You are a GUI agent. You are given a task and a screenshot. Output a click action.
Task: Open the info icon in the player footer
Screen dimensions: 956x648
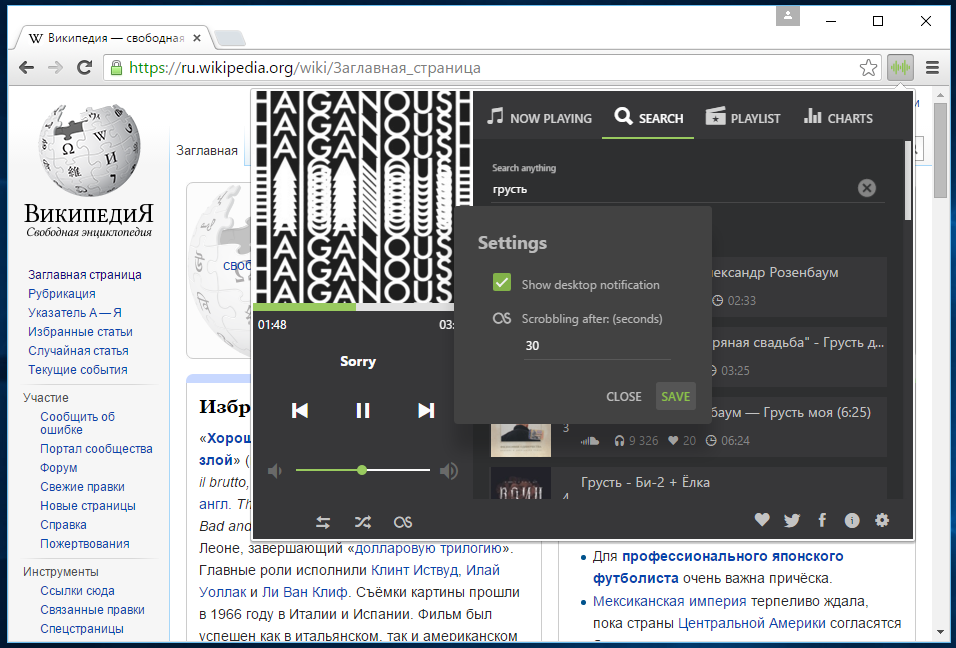pyautogui.click(x=852, y=520)
